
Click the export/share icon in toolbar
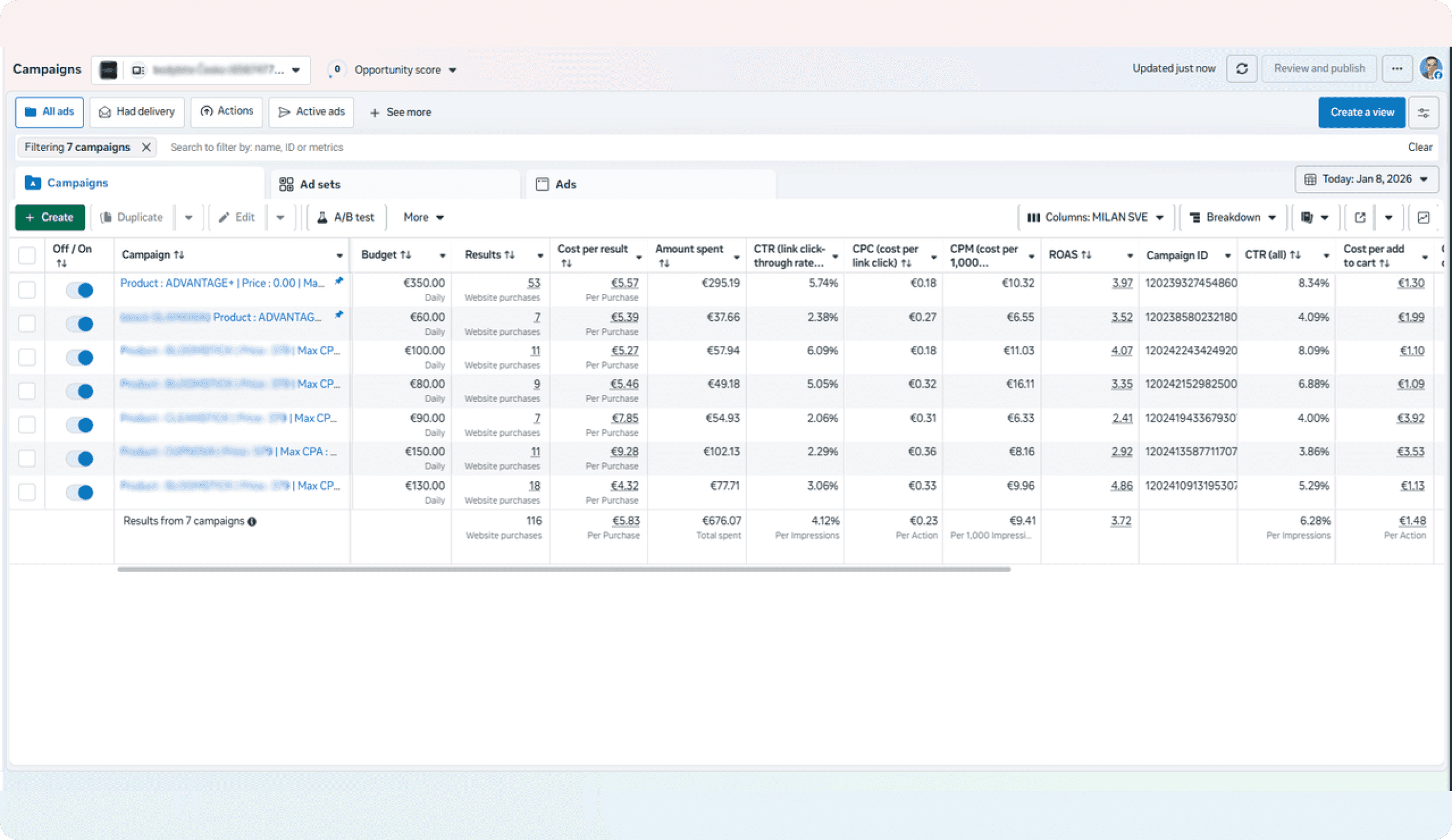pos(1360,218)
